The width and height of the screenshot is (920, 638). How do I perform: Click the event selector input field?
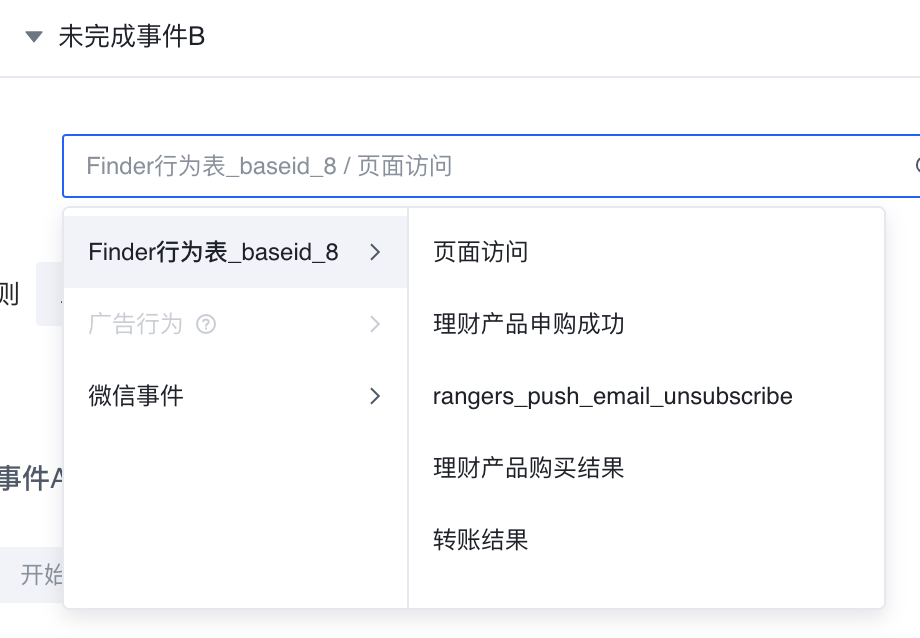pos(480,166)
